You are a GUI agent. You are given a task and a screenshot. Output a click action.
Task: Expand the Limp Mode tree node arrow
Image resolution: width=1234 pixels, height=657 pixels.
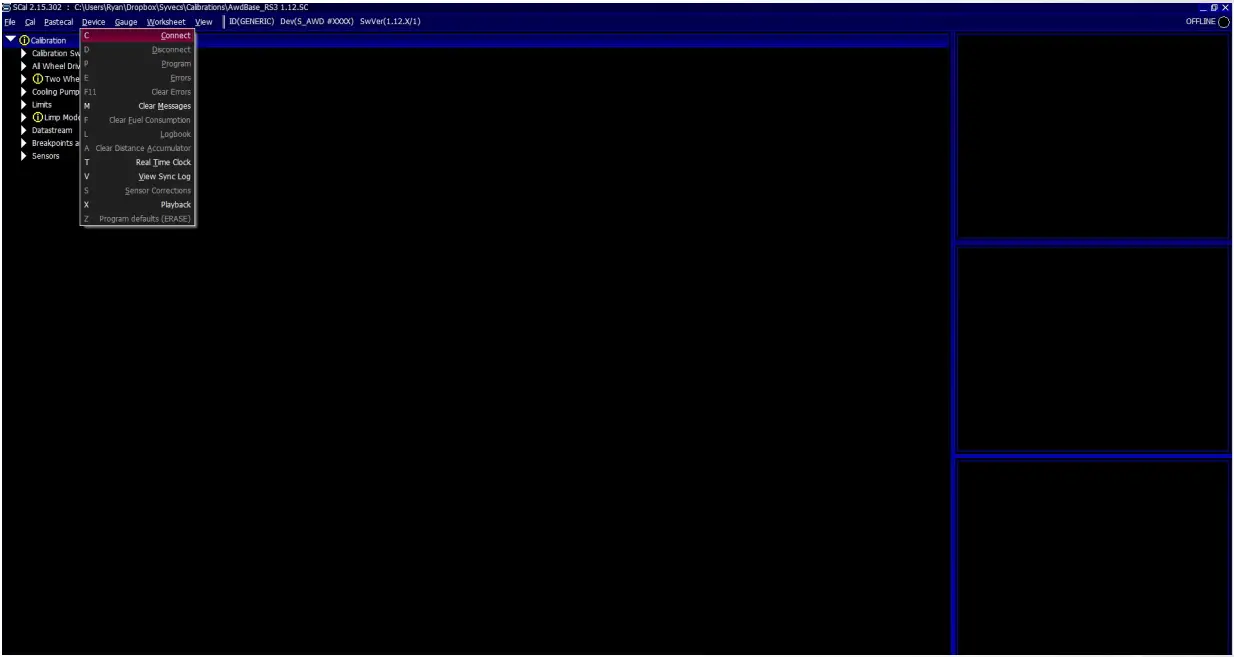[x=24, y=117]
